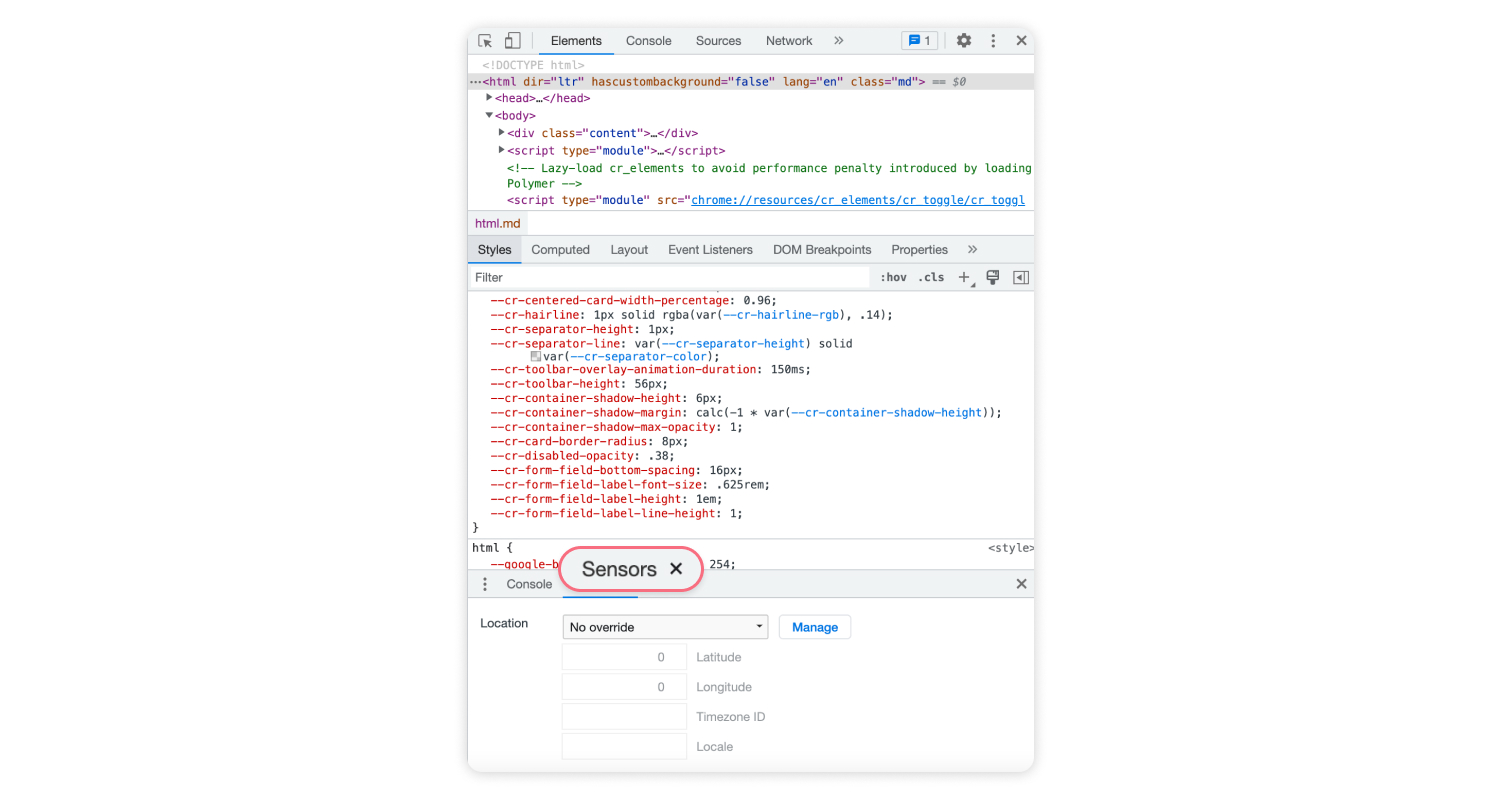Toggle the device toolbar
This screenshot has height=800, width=1500.
click(x=512, y=40)
